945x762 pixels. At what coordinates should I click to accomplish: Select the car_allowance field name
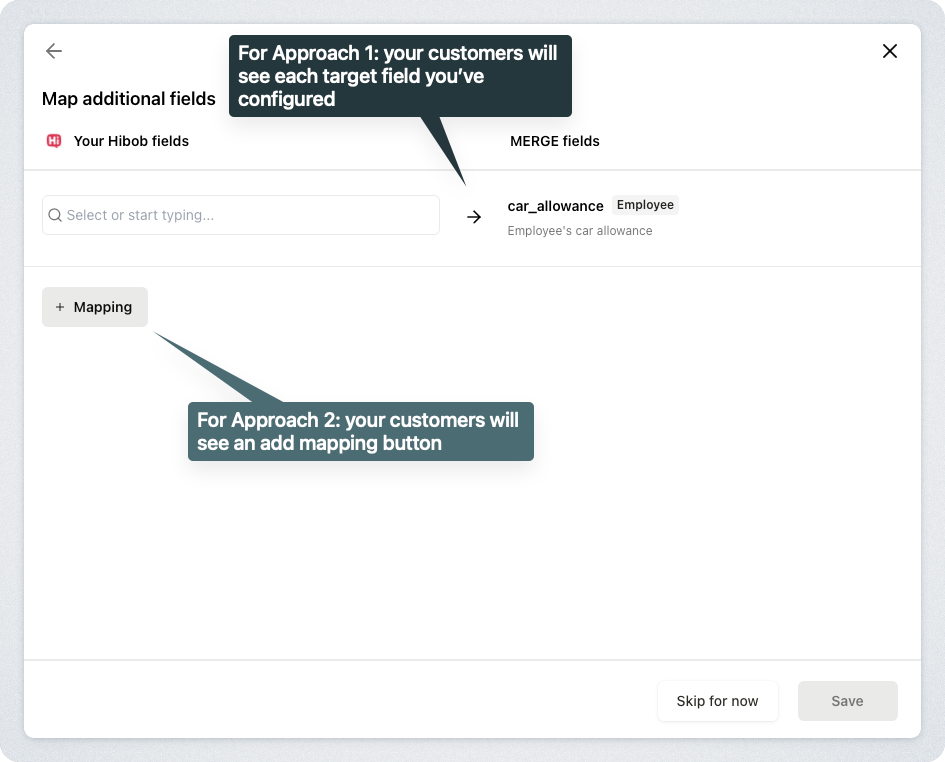[x=555, y=206]
